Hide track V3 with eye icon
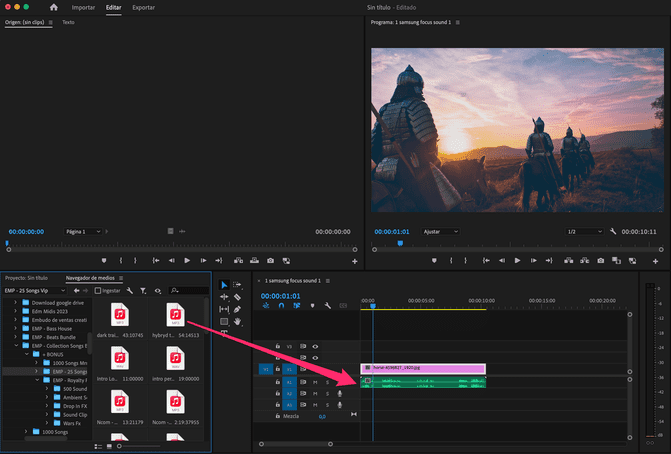 tap(315, 346)
